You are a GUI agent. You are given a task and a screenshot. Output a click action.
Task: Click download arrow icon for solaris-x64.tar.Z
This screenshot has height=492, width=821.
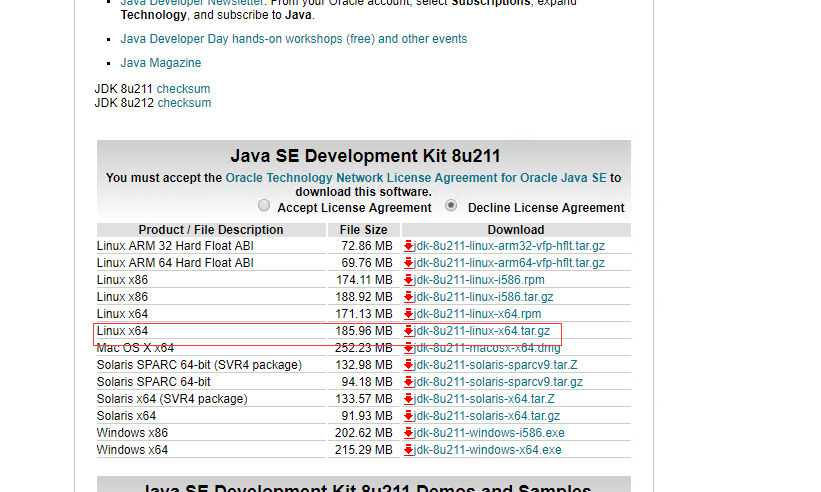tap(408, 399)
